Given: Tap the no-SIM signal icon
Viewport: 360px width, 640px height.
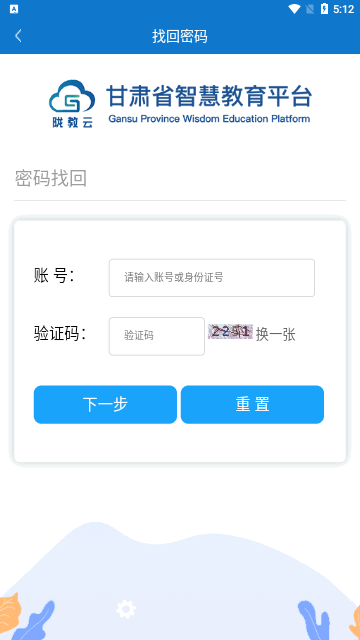Looking at the screenshot, I should [x=310, y=9].
